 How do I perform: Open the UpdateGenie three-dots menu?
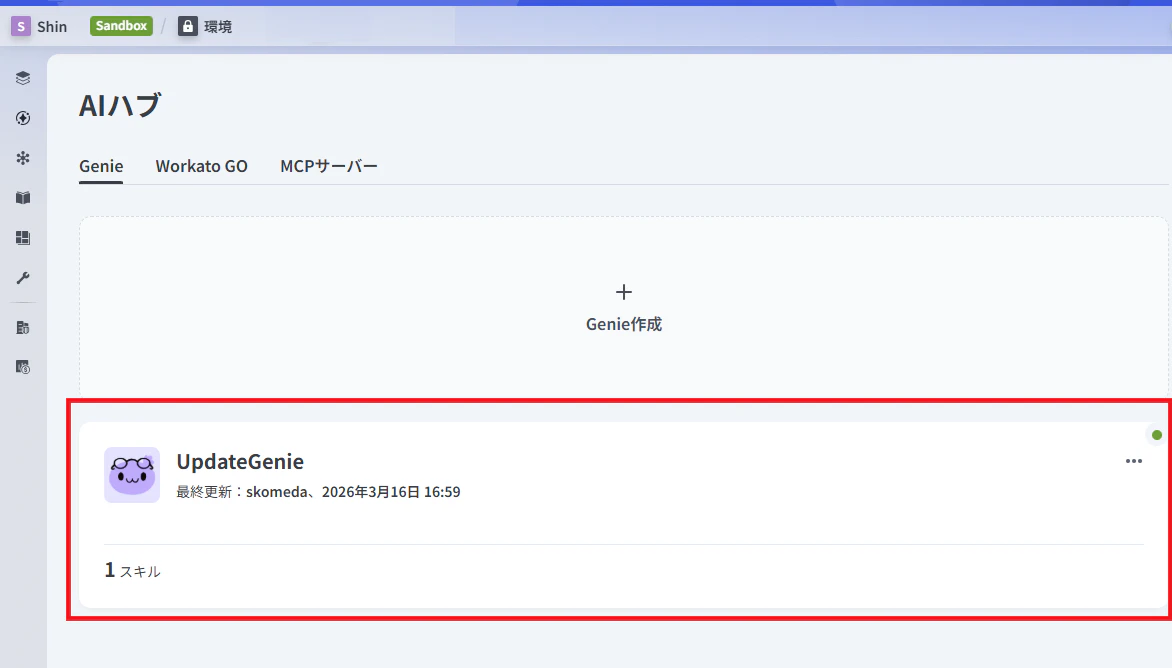click(x=1133, y=461)
